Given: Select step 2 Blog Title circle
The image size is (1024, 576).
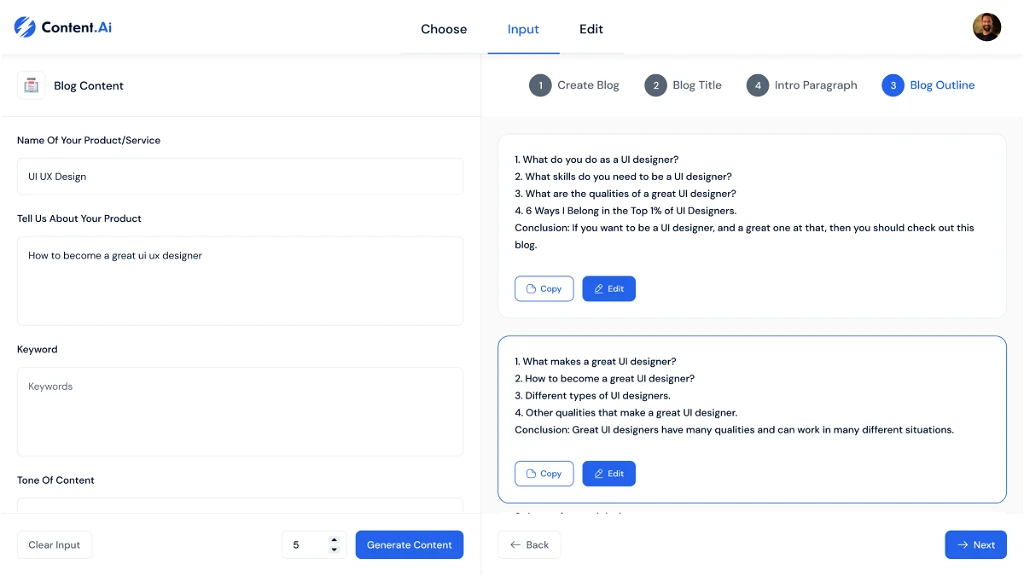Looking at the screenshot, I should (655, 86).
